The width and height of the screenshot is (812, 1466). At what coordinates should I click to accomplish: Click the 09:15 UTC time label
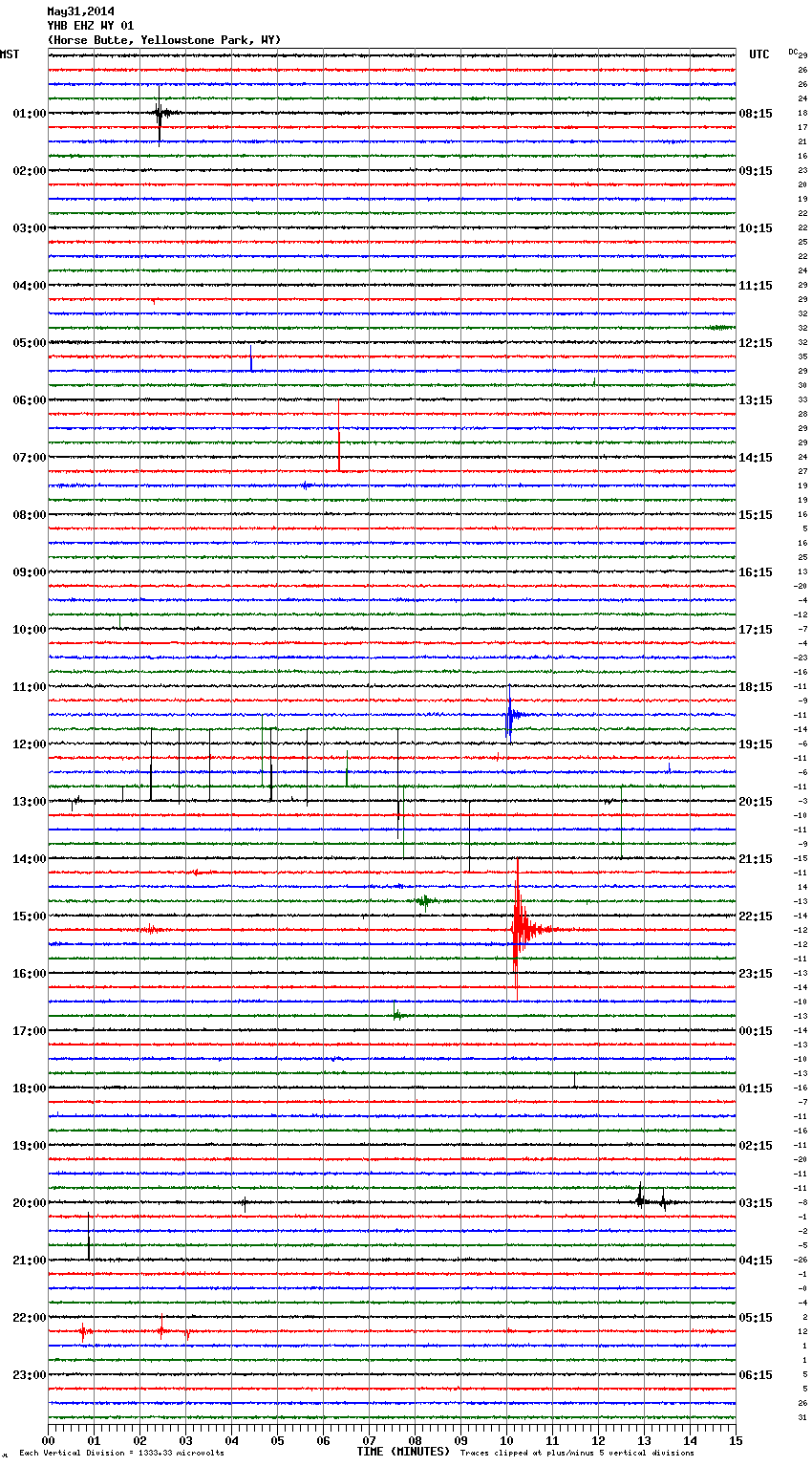point(756,171)
